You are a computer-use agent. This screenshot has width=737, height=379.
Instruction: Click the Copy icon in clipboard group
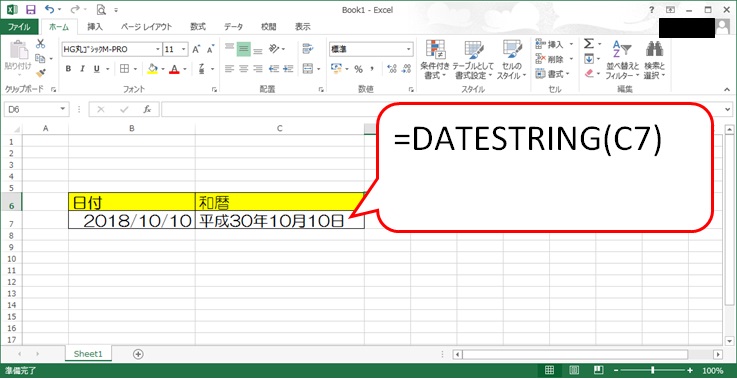click(x=41, y=59)
